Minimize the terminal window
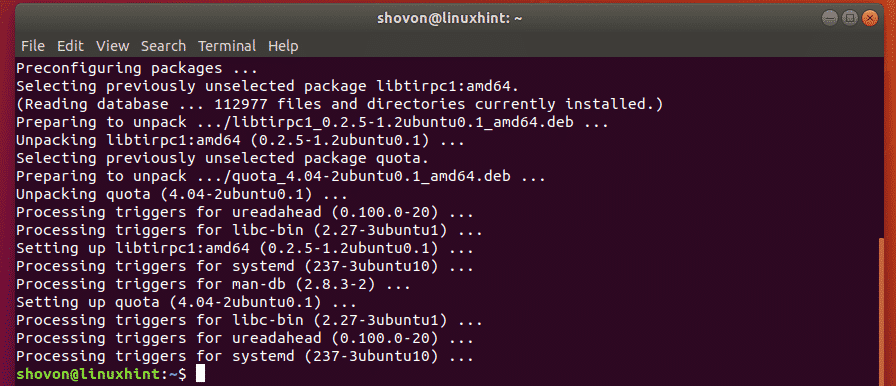The image size is (896, 386). (829, 18)
